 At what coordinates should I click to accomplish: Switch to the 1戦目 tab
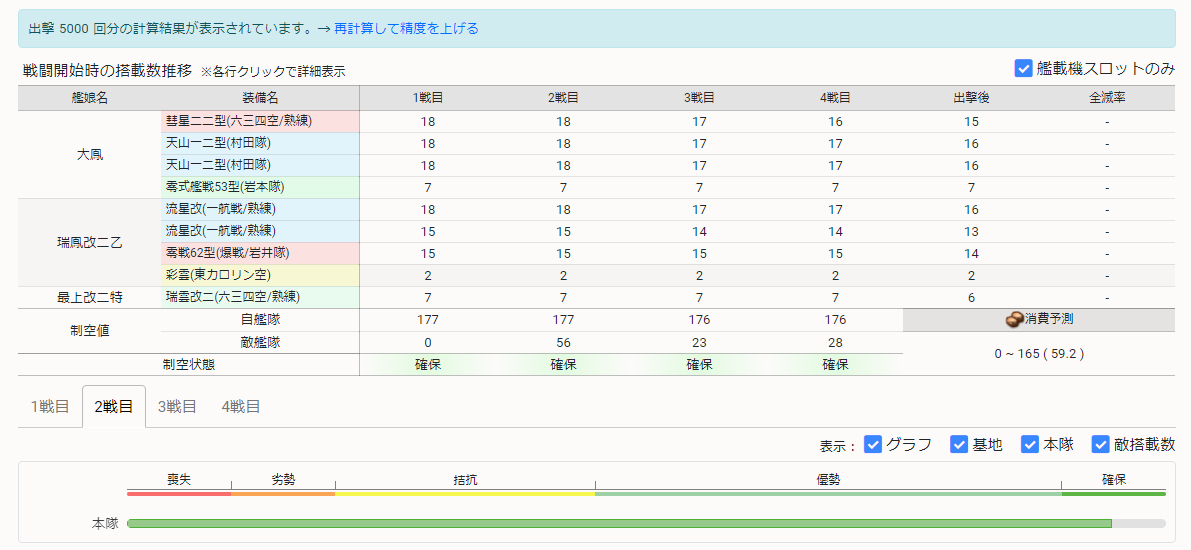tap(49, 406)
